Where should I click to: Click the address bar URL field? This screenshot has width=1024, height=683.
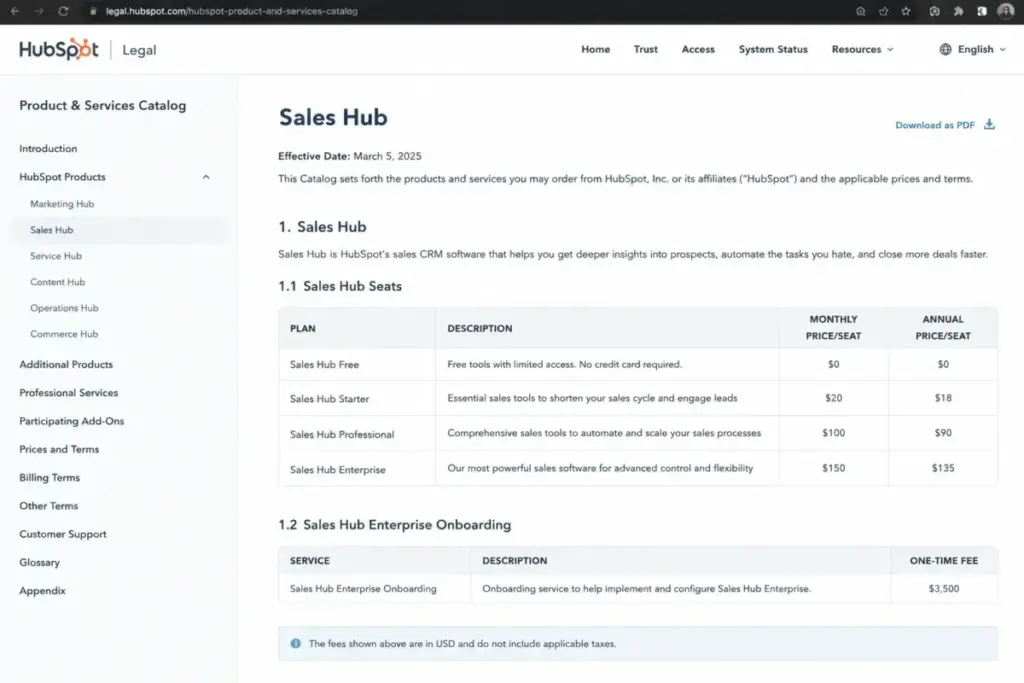[x=232, y=11]
